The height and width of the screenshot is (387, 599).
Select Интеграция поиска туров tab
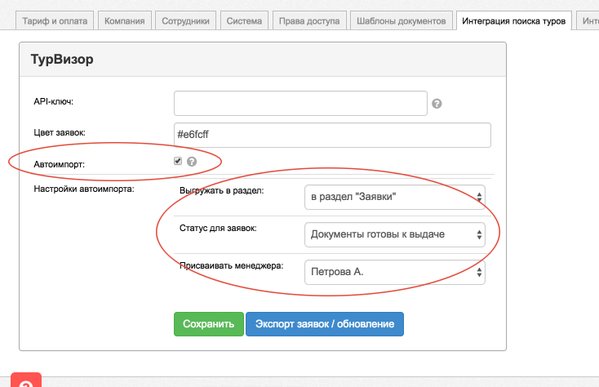coord(514,21)
